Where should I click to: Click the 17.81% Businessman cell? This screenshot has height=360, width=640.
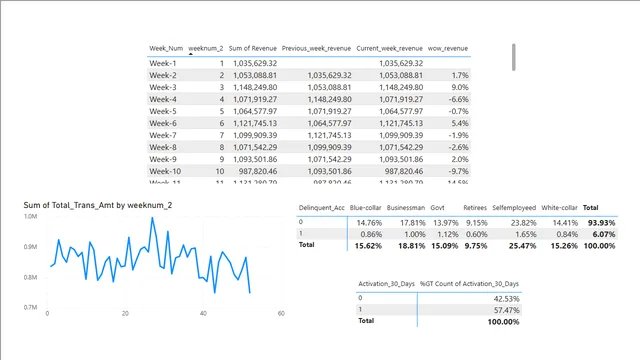click(x=413, y=223)
